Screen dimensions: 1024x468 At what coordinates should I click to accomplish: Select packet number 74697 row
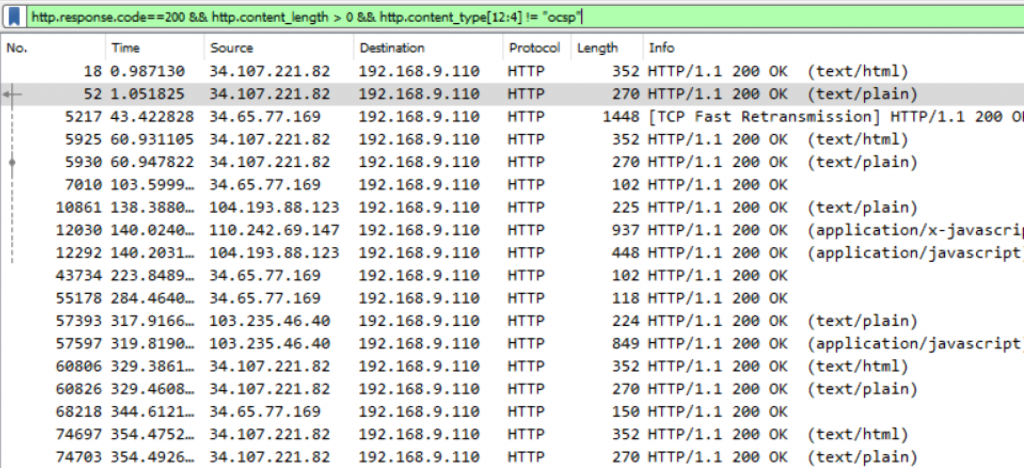click(512, 434)
